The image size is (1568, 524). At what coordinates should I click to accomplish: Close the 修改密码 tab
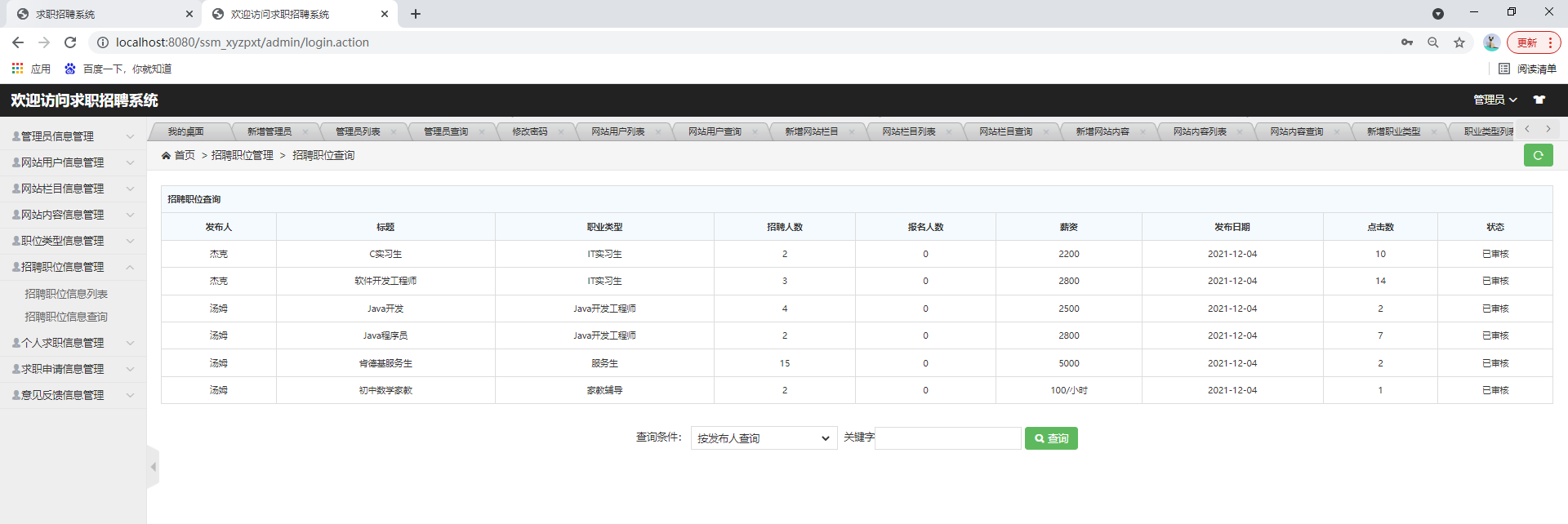click(561, 131)
